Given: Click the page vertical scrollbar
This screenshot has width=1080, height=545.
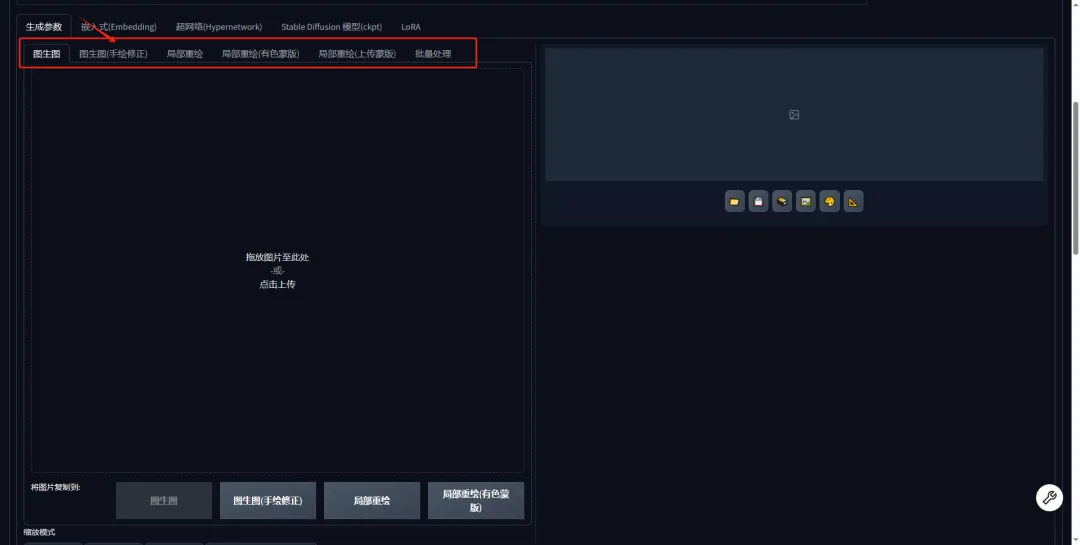Looking at the screenshot, I should 1075,179.
